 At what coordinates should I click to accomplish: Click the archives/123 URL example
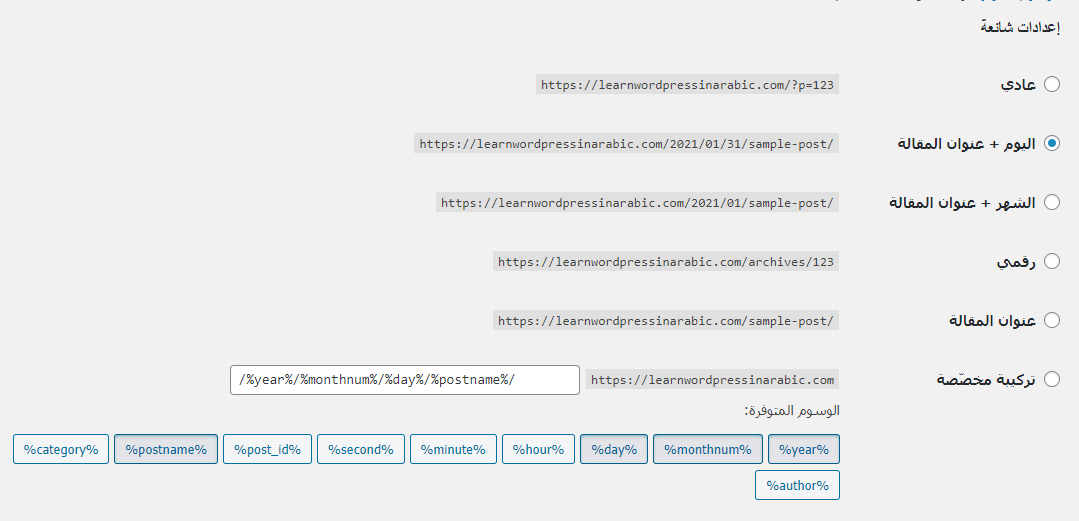[x=665, y=262]
